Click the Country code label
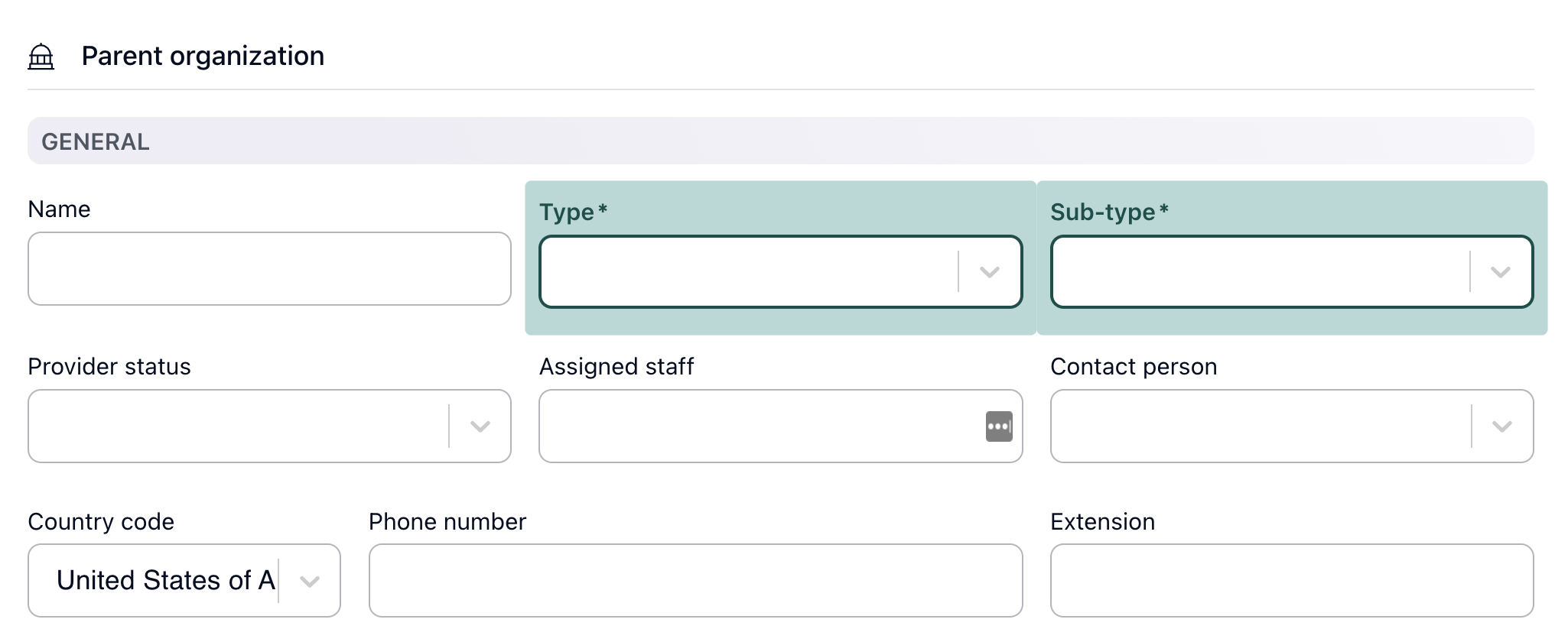 pyautogui.click(x=101, y=522)
